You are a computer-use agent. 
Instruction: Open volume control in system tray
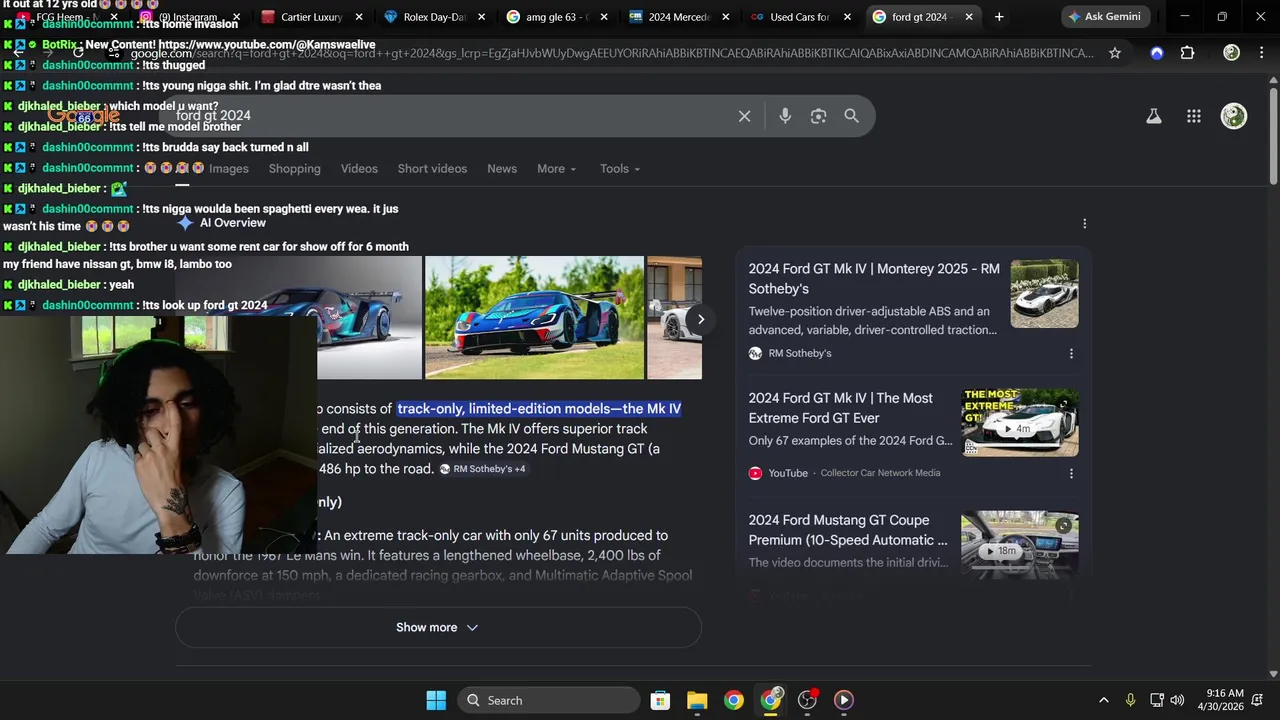pyautogui.click(x=1177, y=700)
